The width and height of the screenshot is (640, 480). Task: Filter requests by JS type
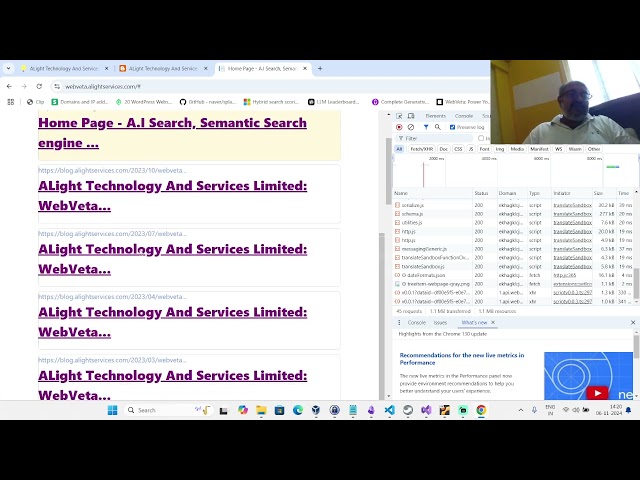(471, 149)
